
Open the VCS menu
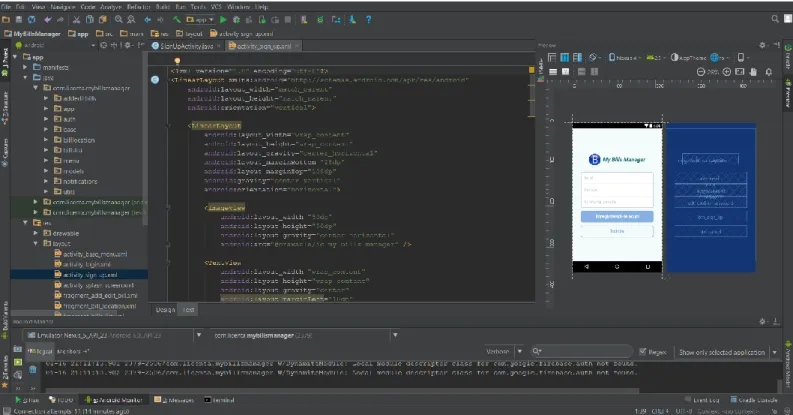(216, 7)
